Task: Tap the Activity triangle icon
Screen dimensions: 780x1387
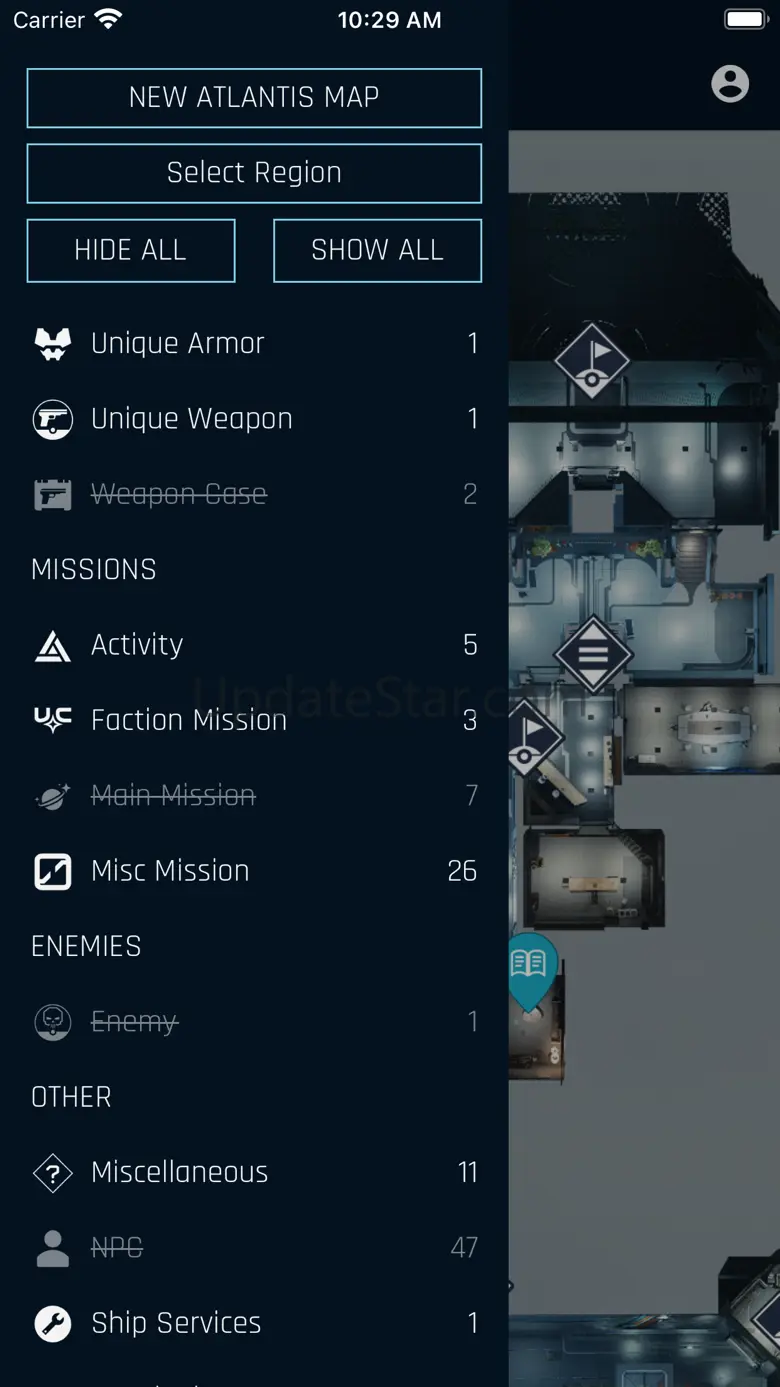Action: pos(53,646)
